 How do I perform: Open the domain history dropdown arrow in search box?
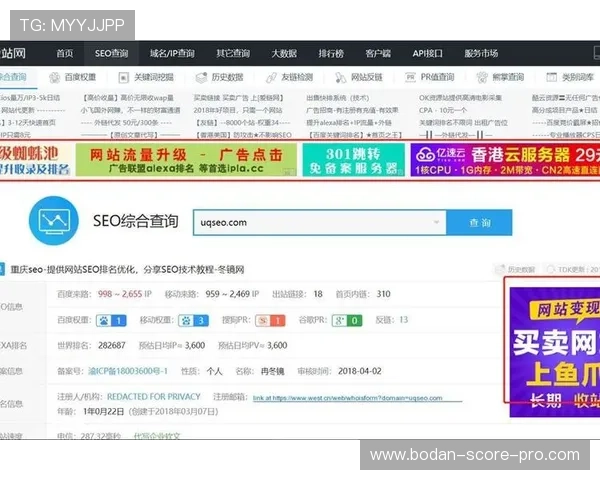[x=436, y=222]
